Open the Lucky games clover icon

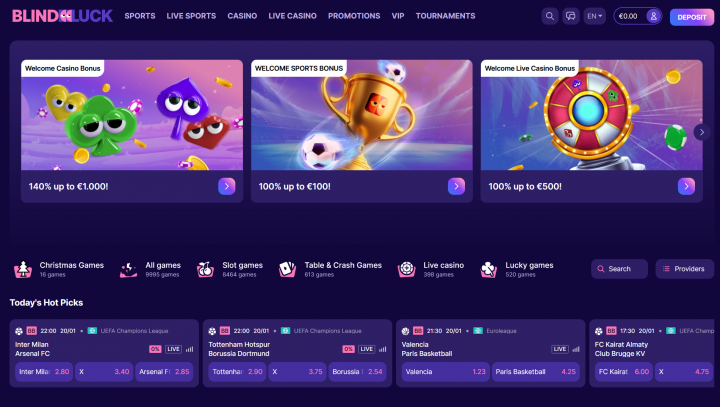489,269
